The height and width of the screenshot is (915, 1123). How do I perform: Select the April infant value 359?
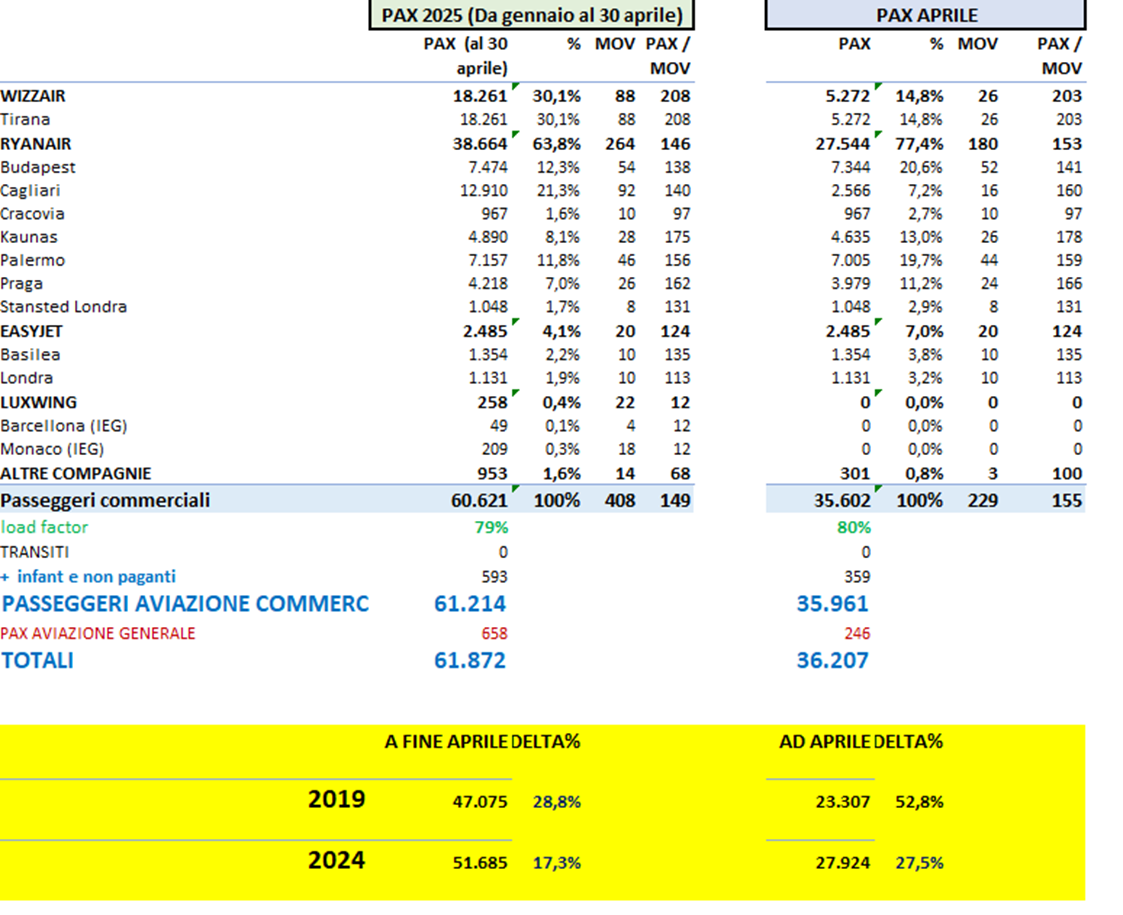[x=857, y=577]
